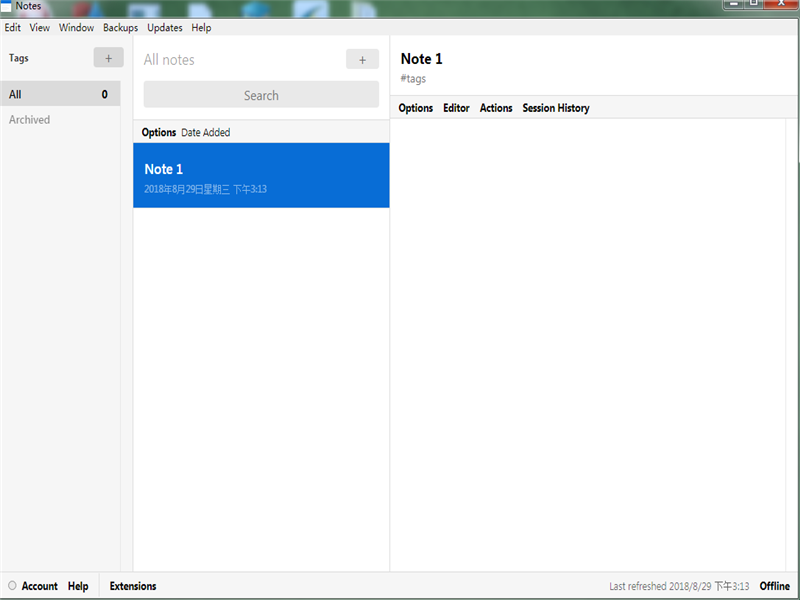Click the Notes app icon in the title bar

click(x=7, y=7)
